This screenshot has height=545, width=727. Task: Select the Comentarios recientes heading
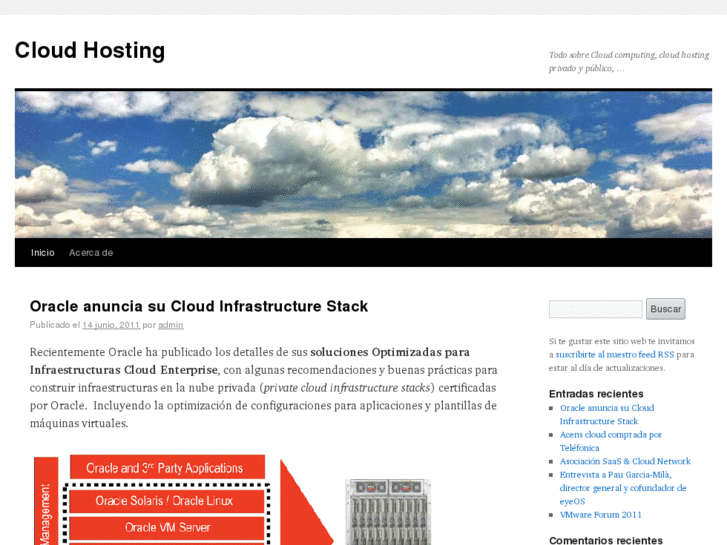click(606, 540)
